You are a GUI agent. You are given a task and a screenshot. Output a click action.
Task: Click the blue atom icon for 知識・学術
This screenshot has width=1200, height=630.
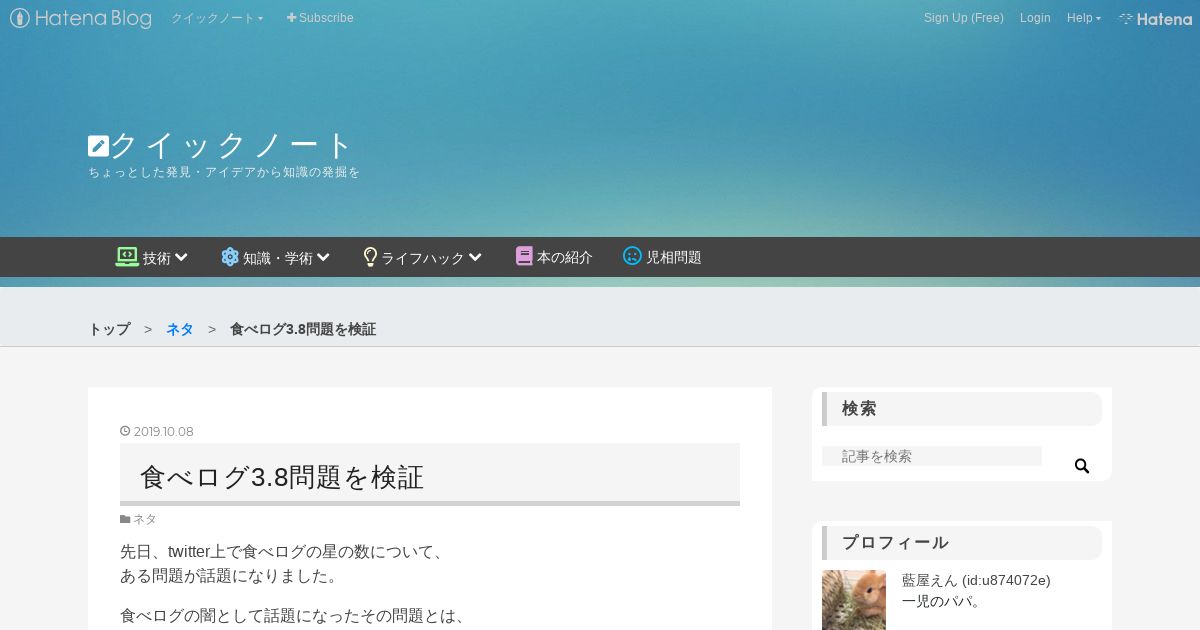point(230,256)
